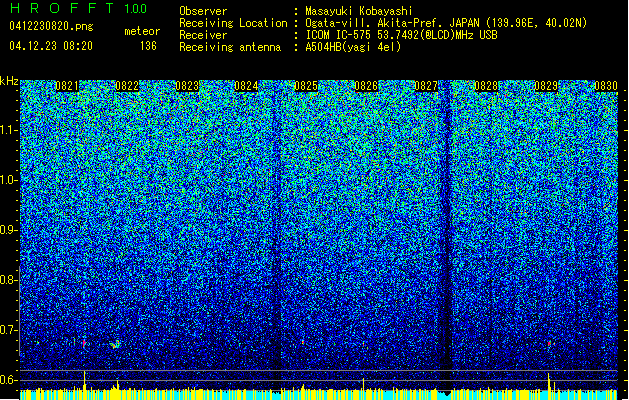The height and width of the screenshot is (400, 629).
Task: Click the 'Observer' field label
Action: pyautogui.click(x=203, y=11)
